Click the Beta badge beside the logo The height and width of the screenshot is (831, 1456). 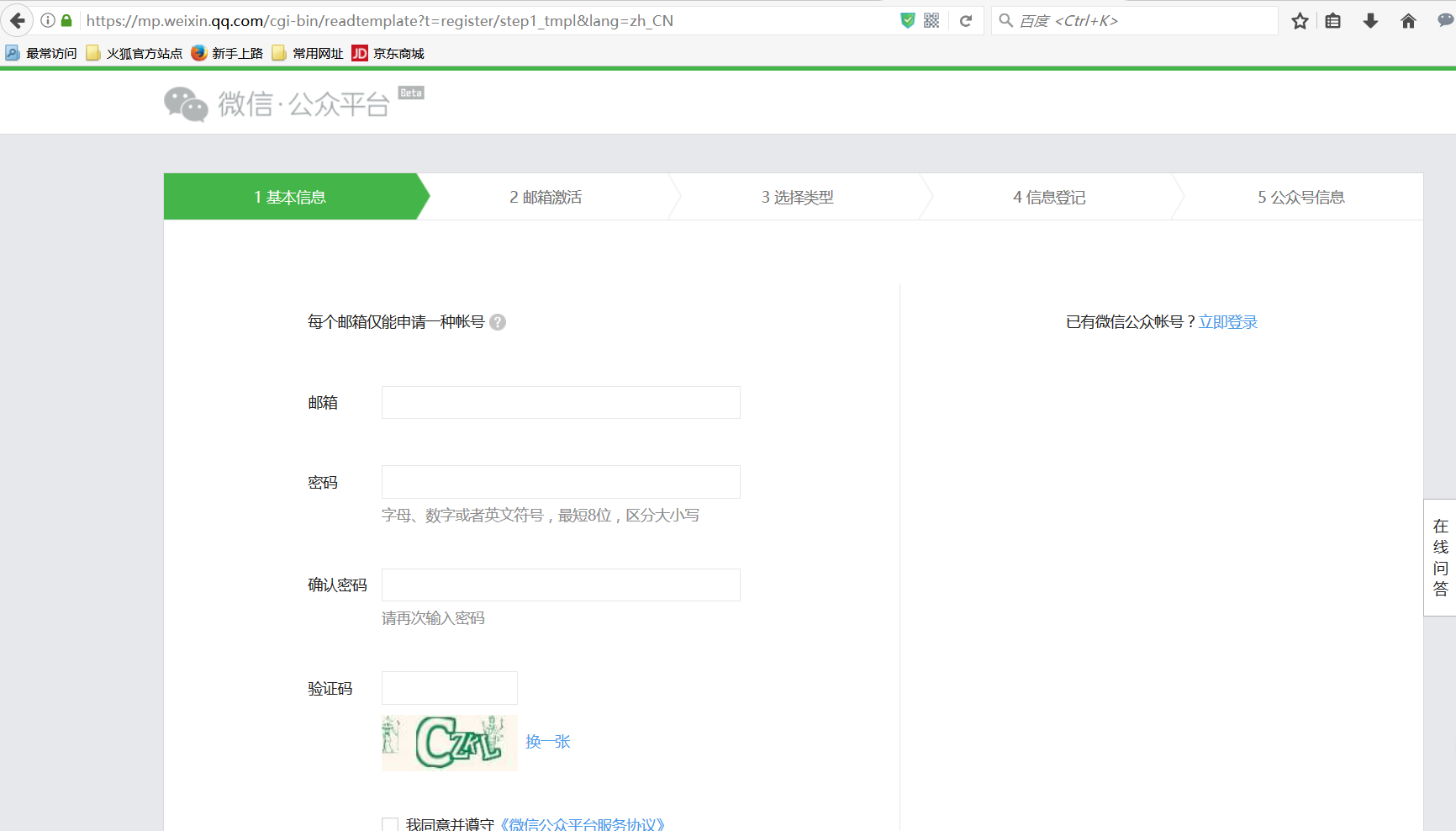click(x=411, y=93)
